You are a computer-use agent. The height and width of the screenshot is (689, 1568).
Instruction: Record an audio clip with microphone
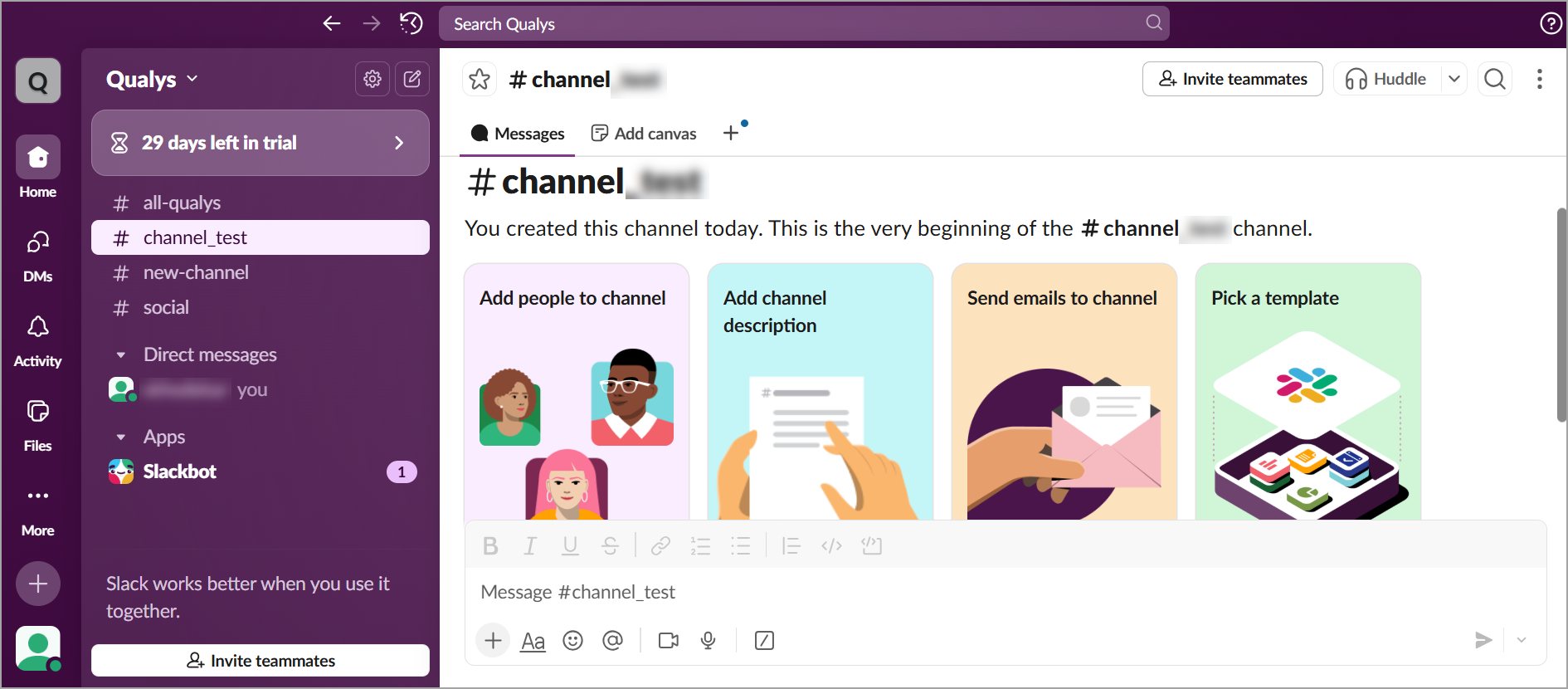708,640
